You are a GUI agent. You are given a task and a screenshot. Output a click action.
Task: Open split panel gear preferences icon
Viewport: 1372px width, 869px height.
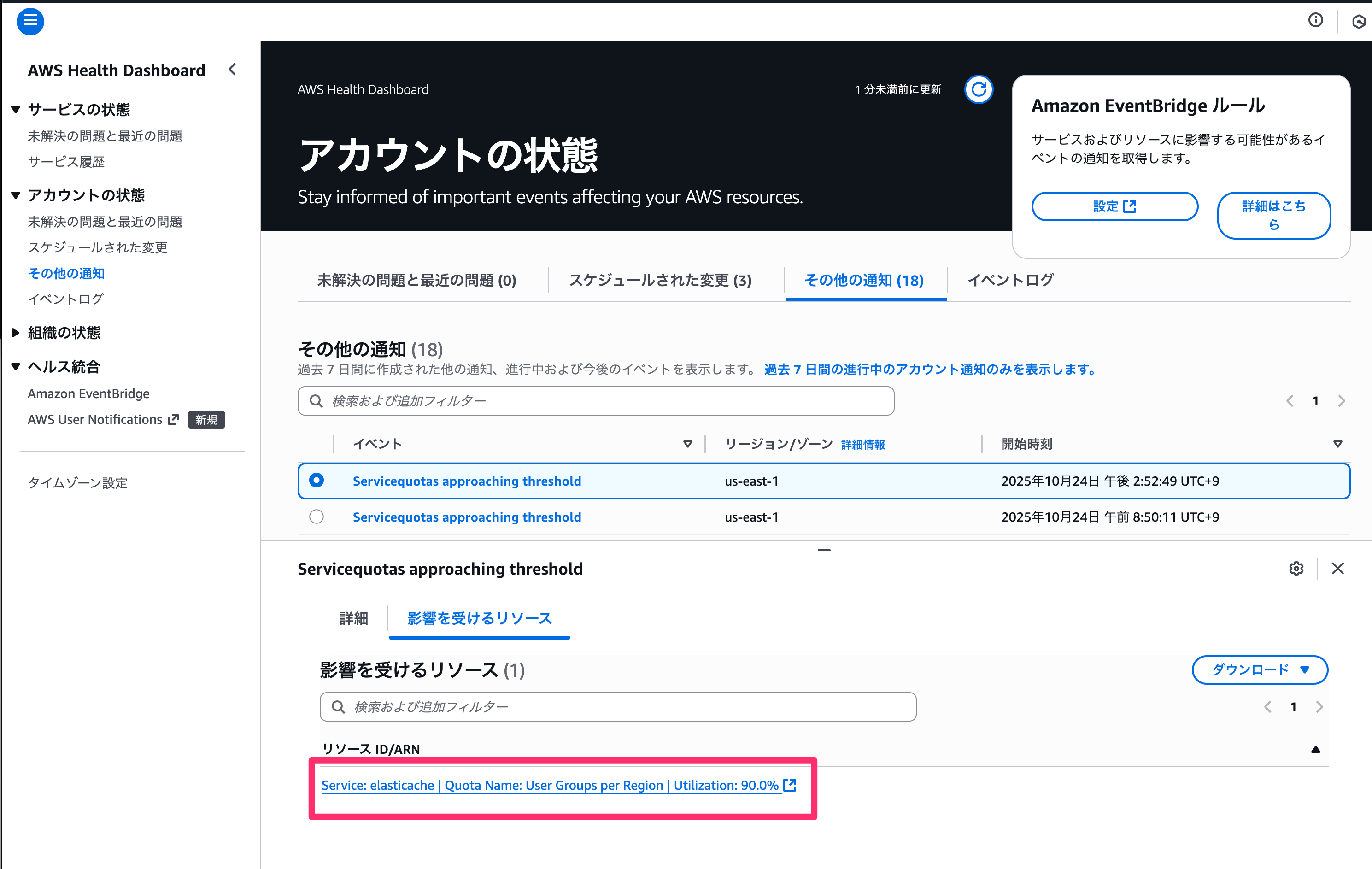pos(1296,568)
